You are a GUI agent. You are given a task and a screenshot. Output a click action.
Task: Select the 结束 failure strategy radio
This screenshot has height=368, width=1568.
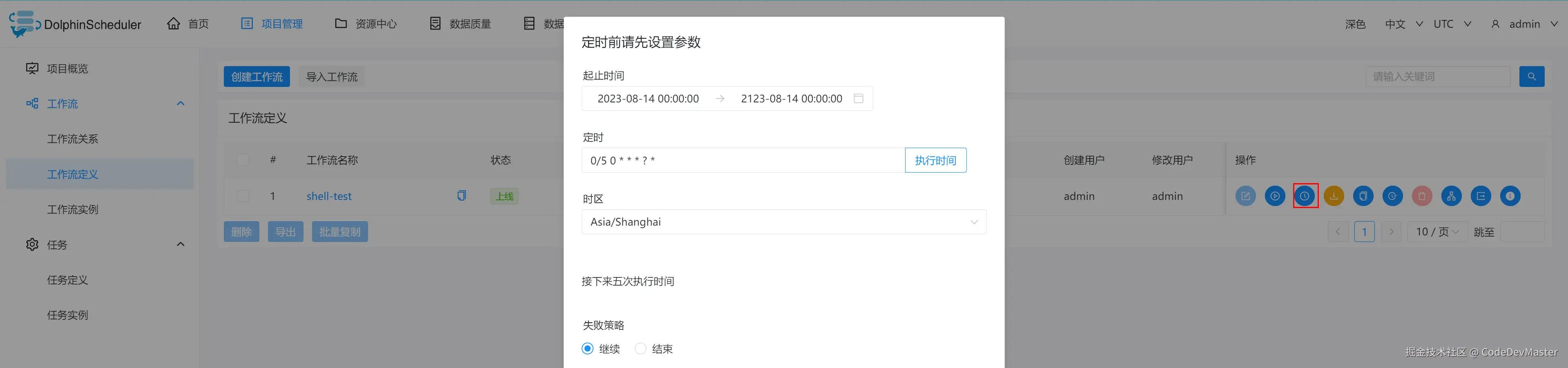(640, 348)
